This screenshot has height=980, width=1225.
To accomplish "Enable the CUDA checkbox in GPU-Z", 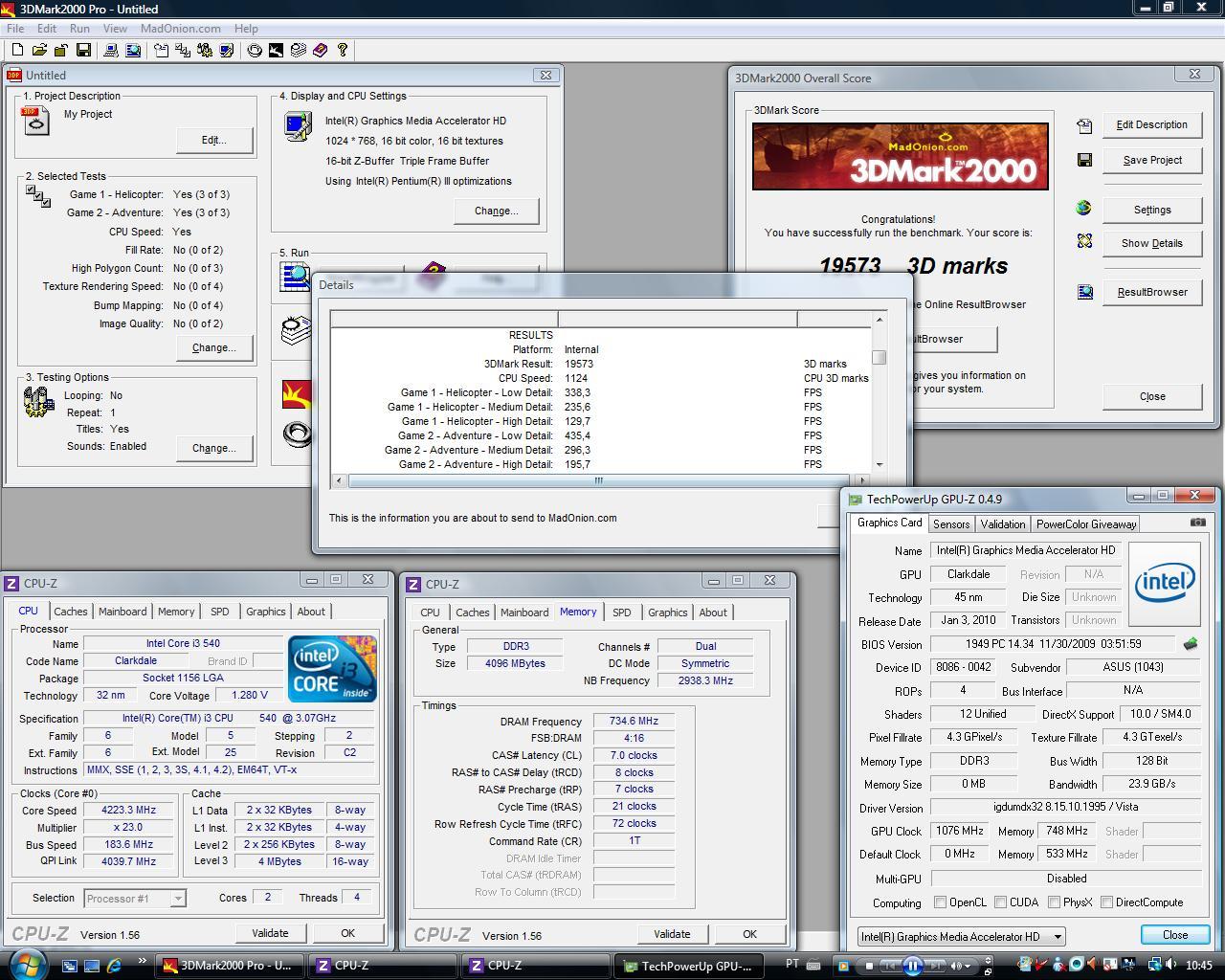I will pyautogui.click(x=1000, y=902).
